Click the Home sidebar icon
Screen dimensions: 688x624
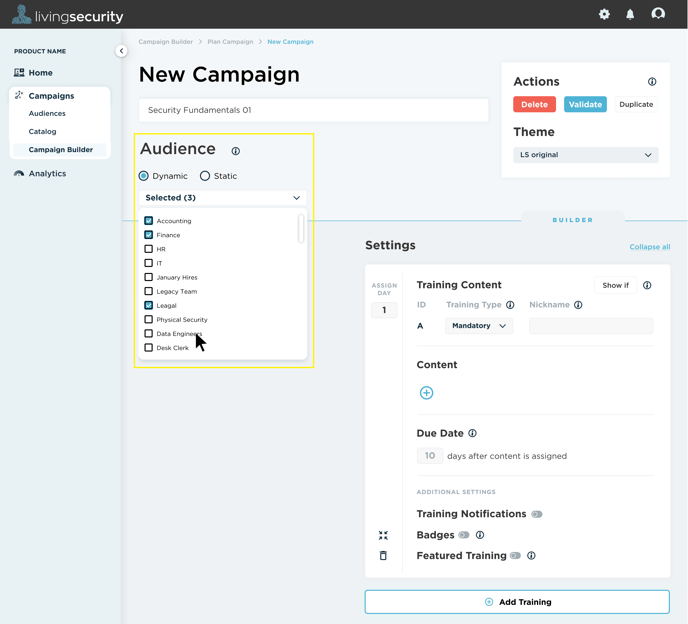tap(19, 72)
